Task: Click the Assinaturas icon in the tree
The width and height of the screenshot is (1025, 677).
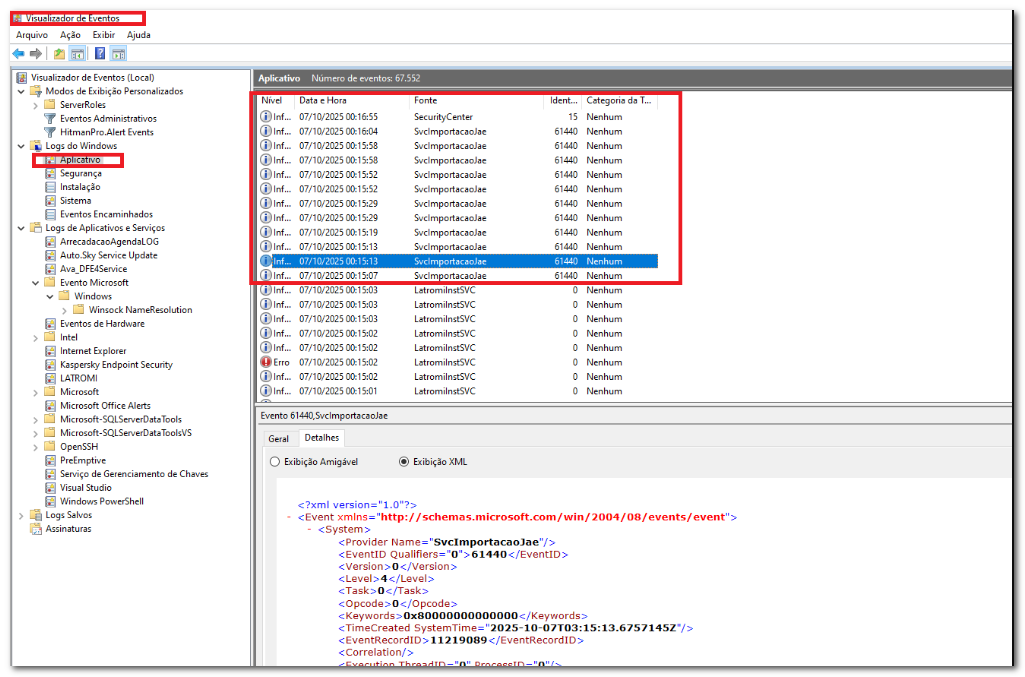Action: [x=36, y=529]
